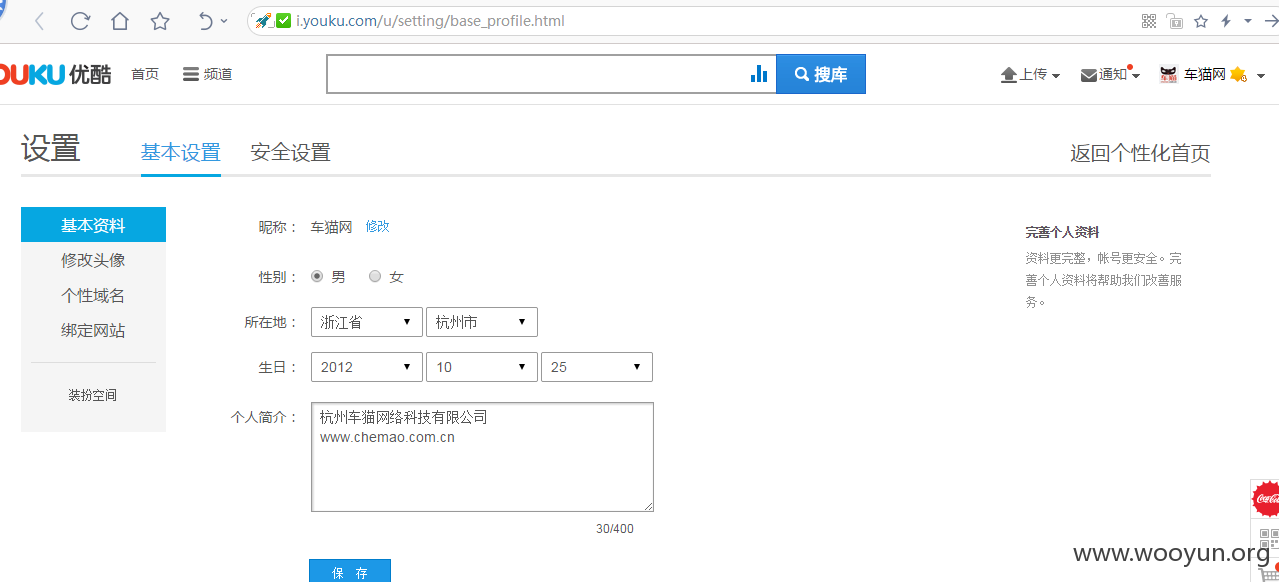Screen dimensions: 1279x582
Task: Open the 频道 channels menu
Action: (x=207, y=74)
